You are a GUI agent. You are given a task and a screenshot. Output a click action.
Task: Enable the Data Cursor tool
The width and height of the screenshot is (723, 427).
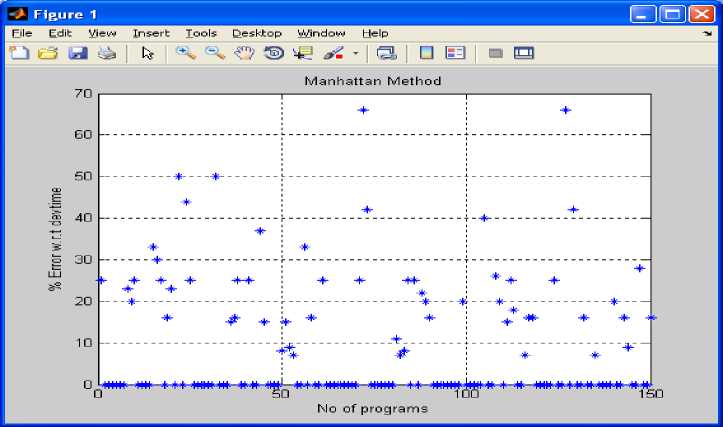click(x=302, y=53)
